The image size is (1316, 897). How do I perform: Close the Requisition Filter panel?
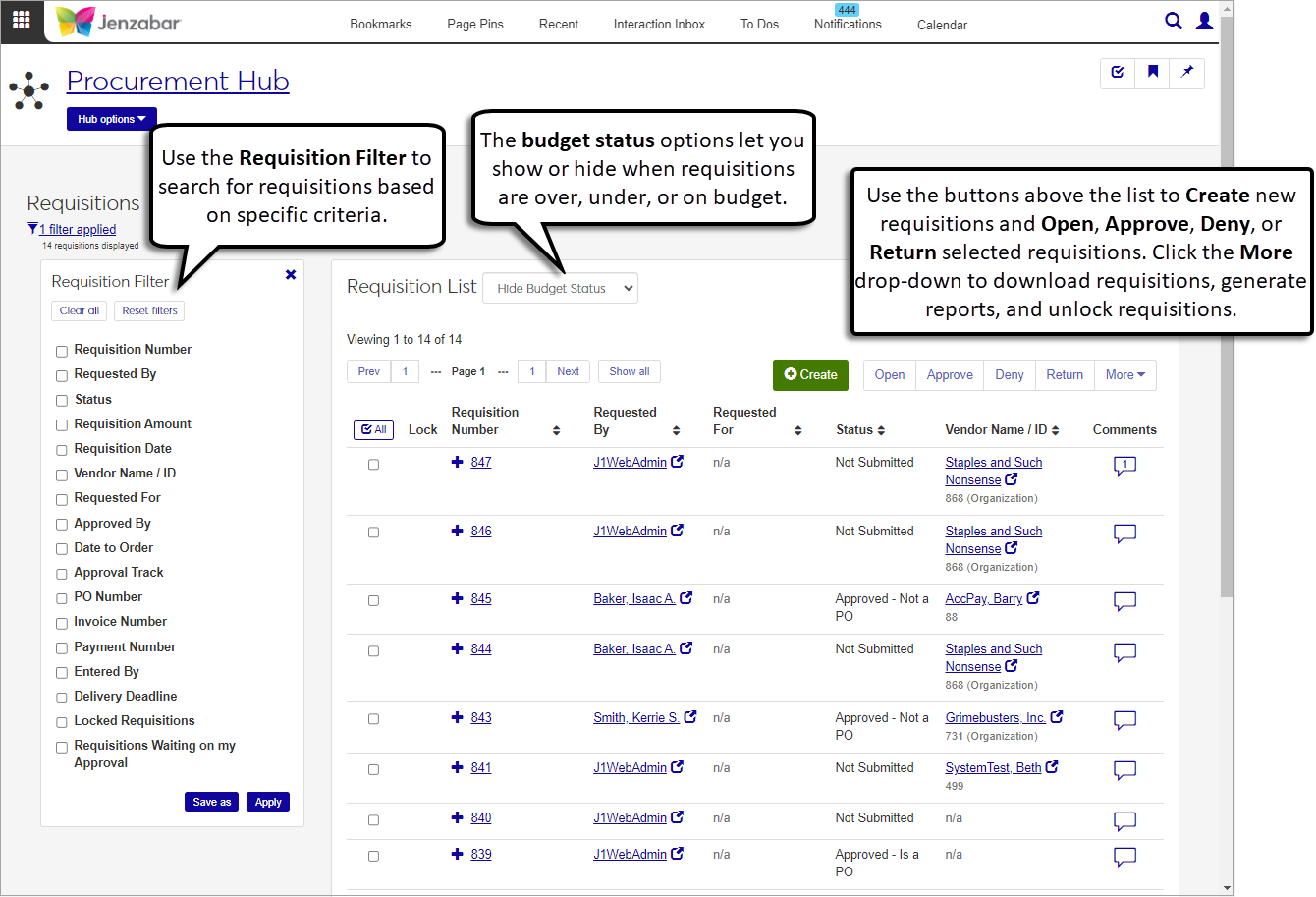[291, 275]
